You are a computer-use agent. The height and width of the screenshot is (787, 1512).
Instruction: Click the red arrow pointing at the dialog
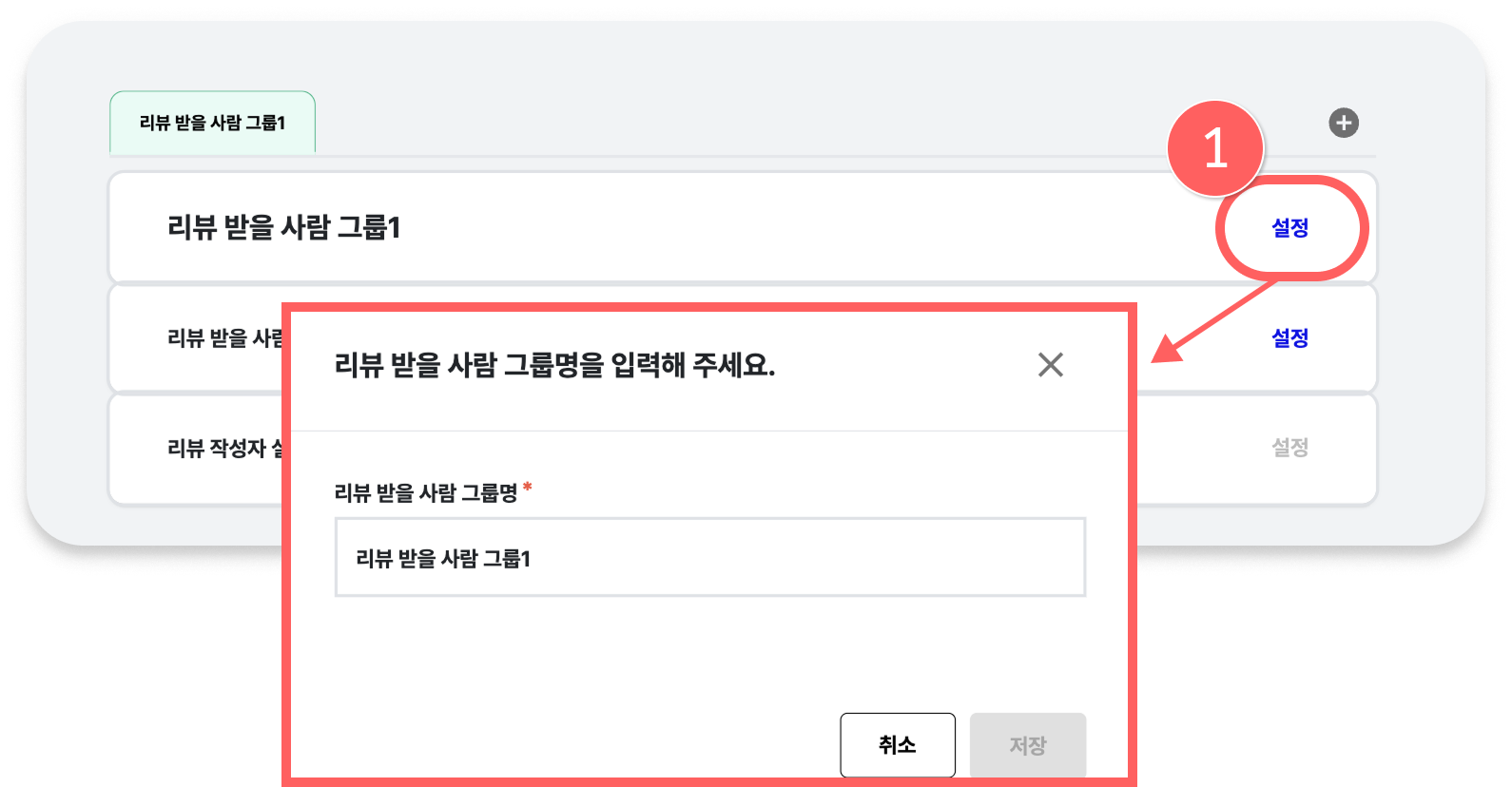tap(1214, 321)
